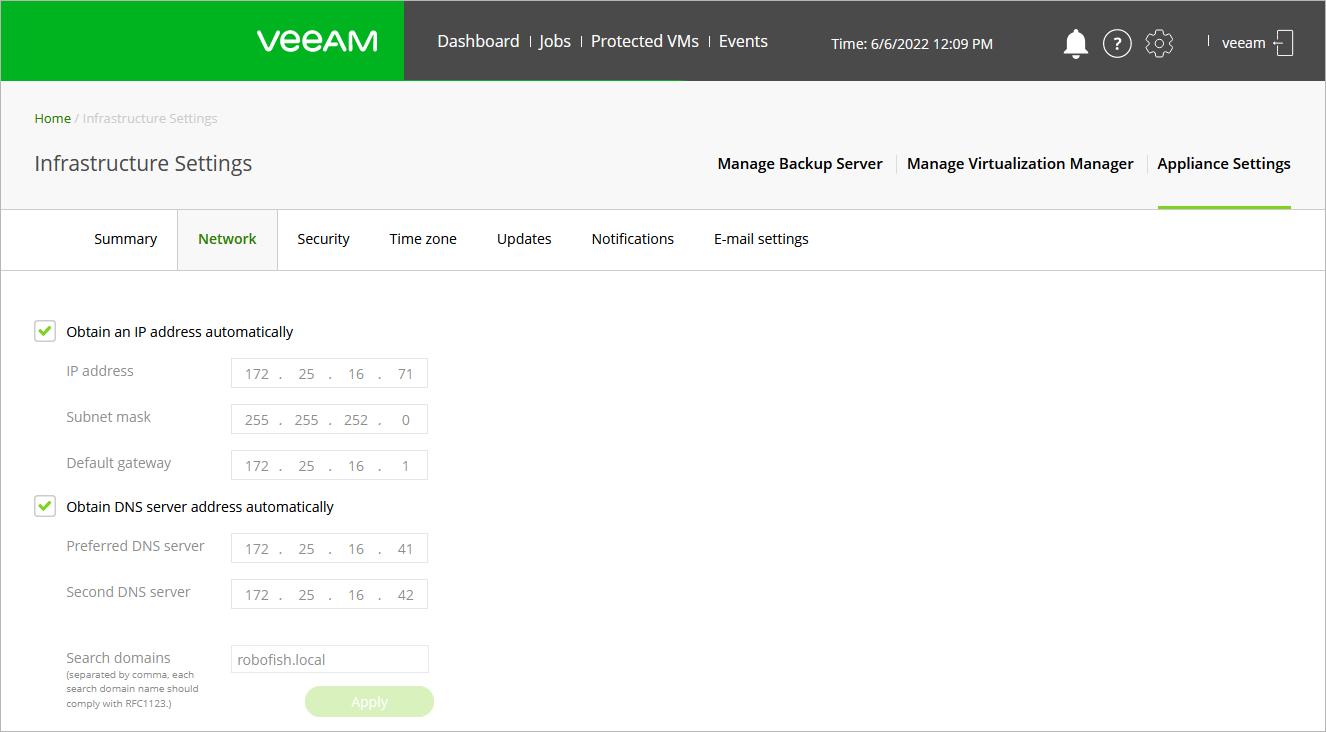Select the Network tab
The height and width of the screenshot is (732, 1326).
coord(227,239)
